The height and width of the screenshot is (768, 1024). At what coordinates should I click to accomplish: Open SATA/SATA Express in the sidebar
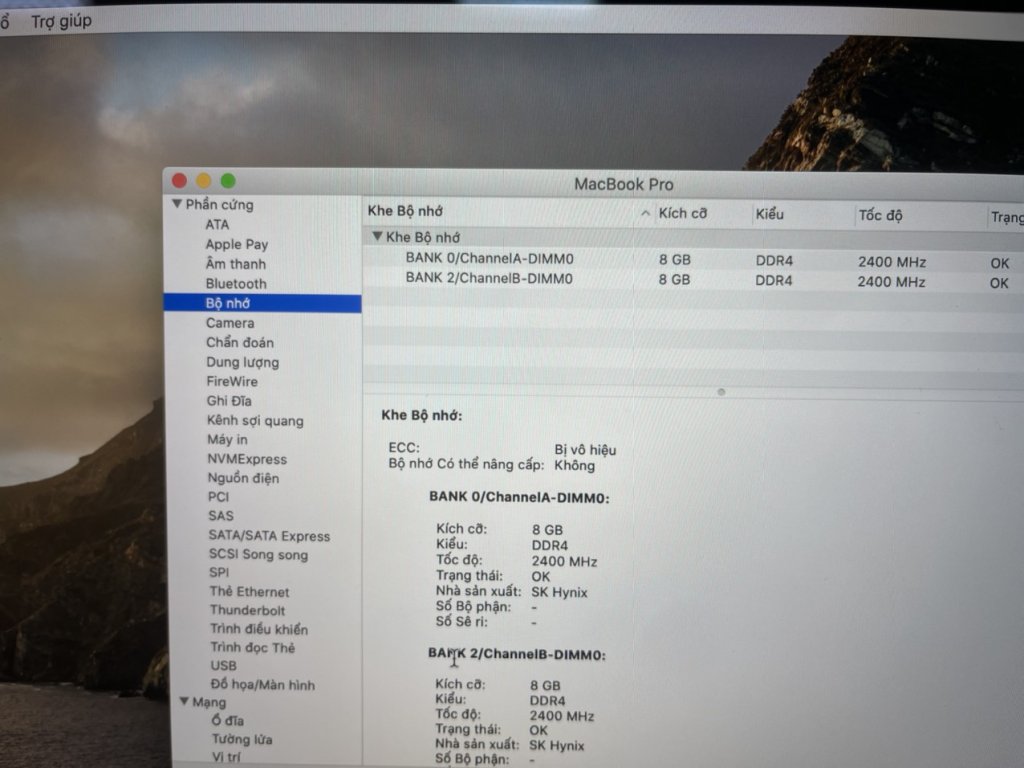pos(269,536)
